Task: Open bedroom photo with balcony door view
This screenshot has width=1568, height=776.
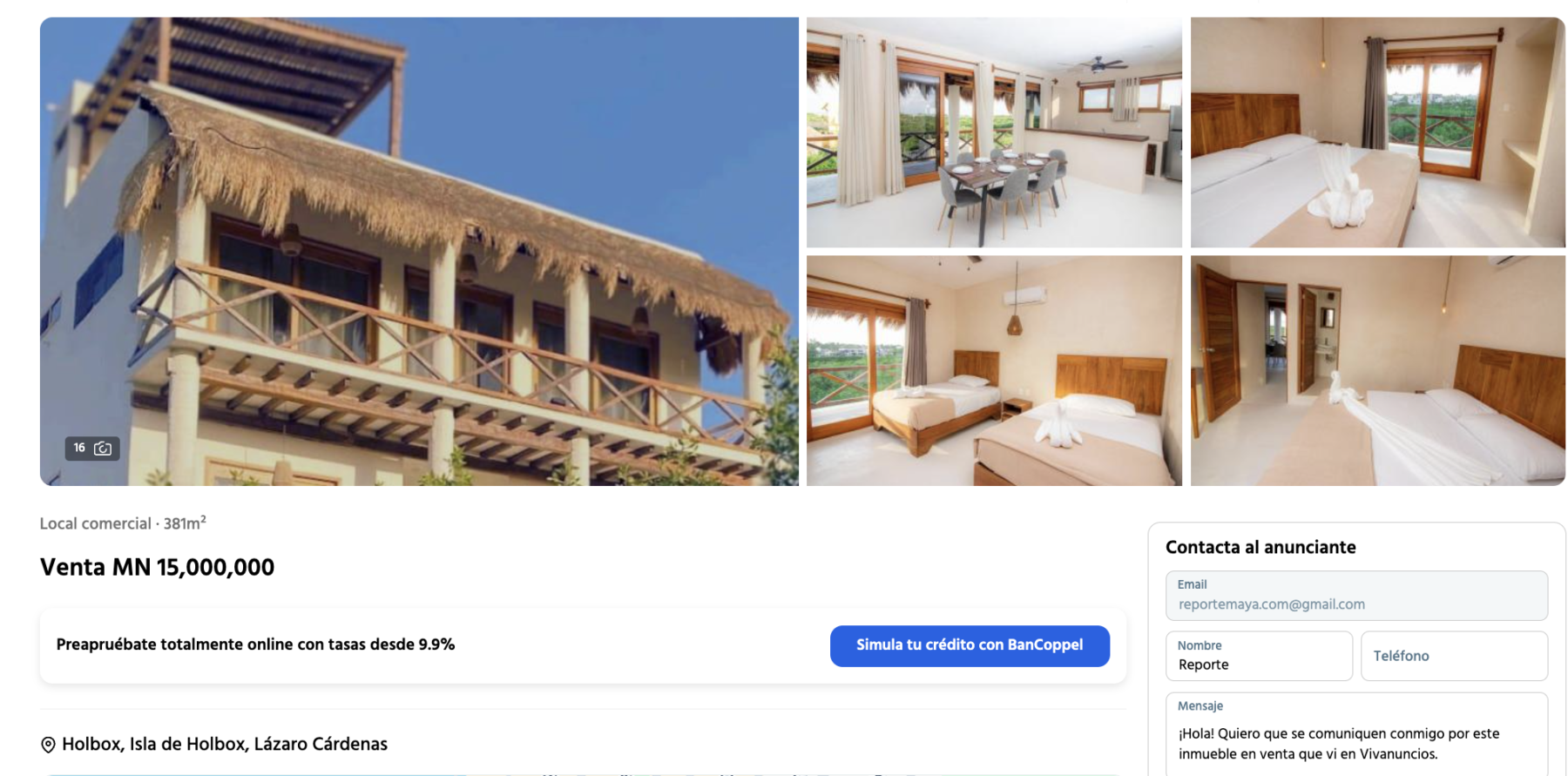Action: pyautogui.click(x=1378, y=132)
